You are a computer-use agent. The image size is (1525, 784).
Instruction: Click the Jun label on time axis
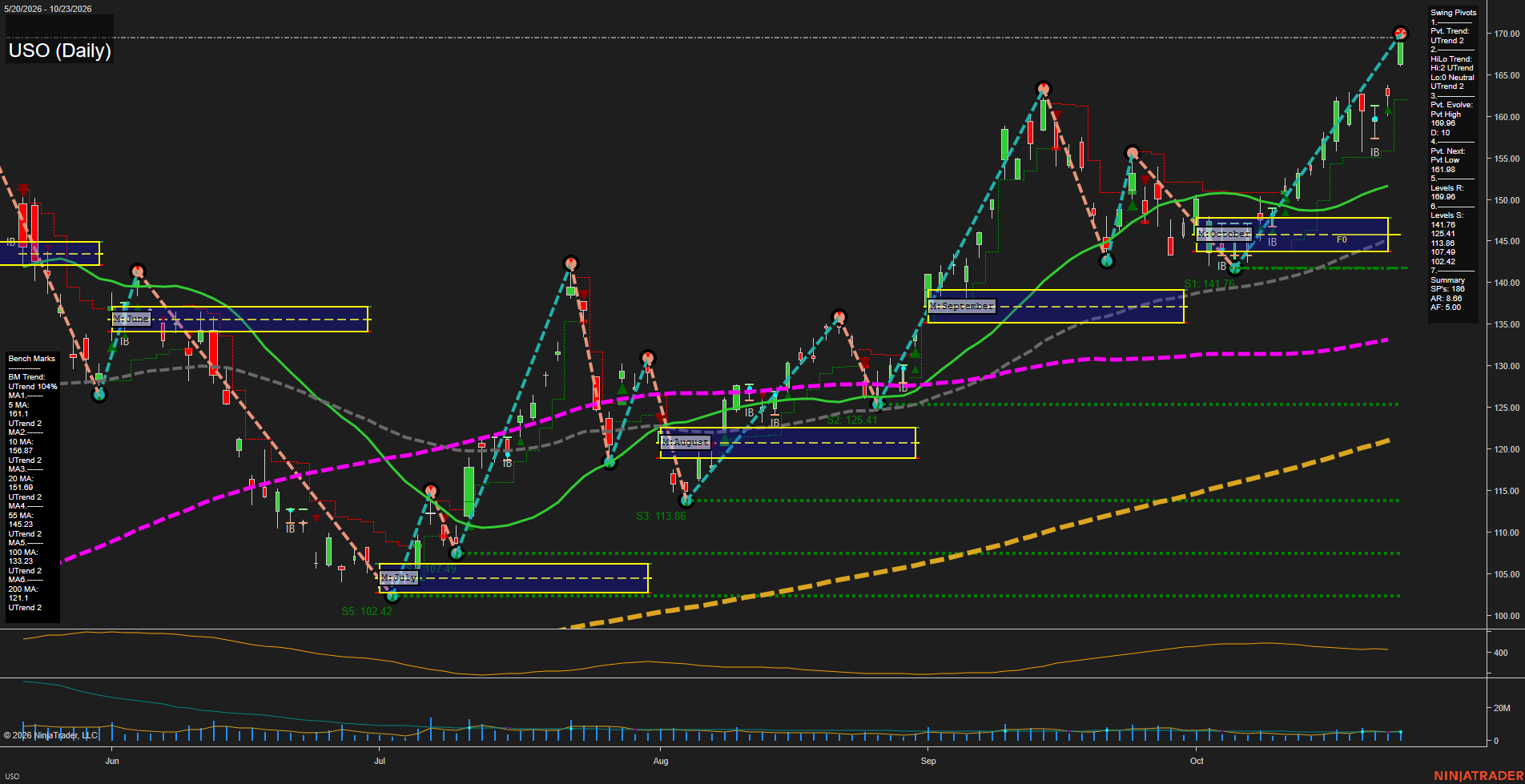pos(112,761)
